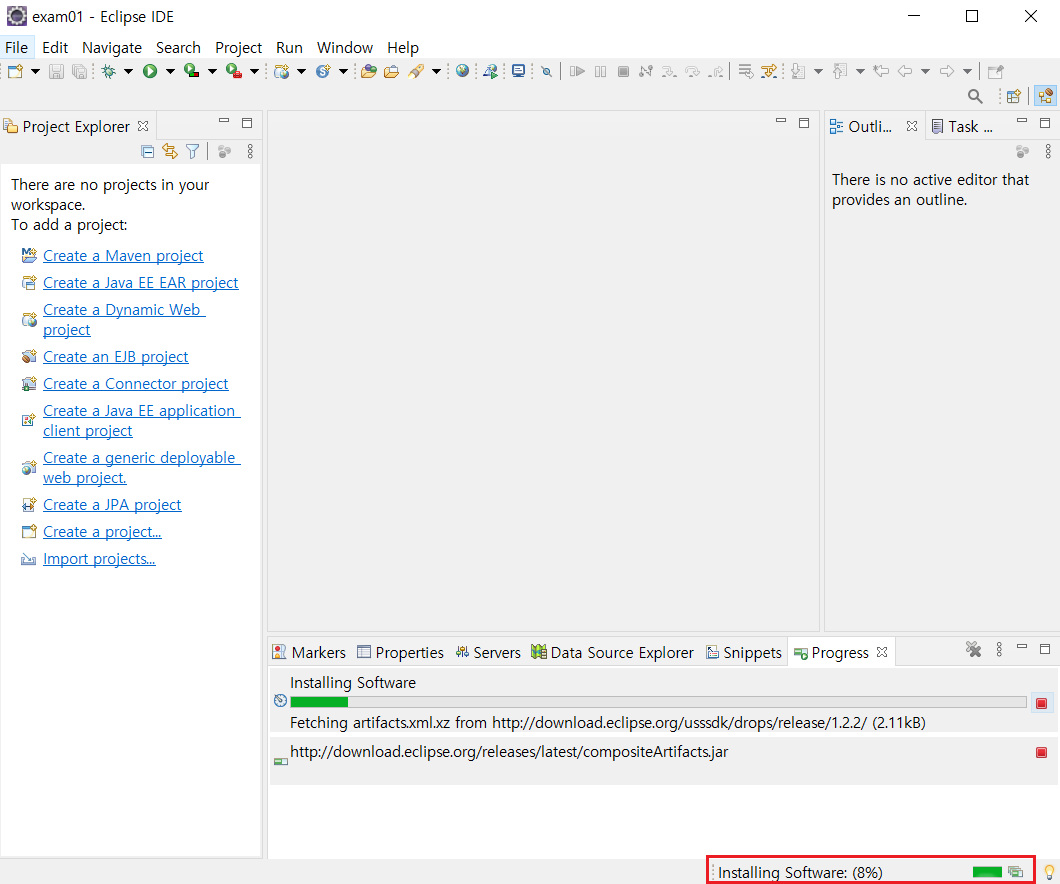Click the Terminate stop square icon

[623, 71]
